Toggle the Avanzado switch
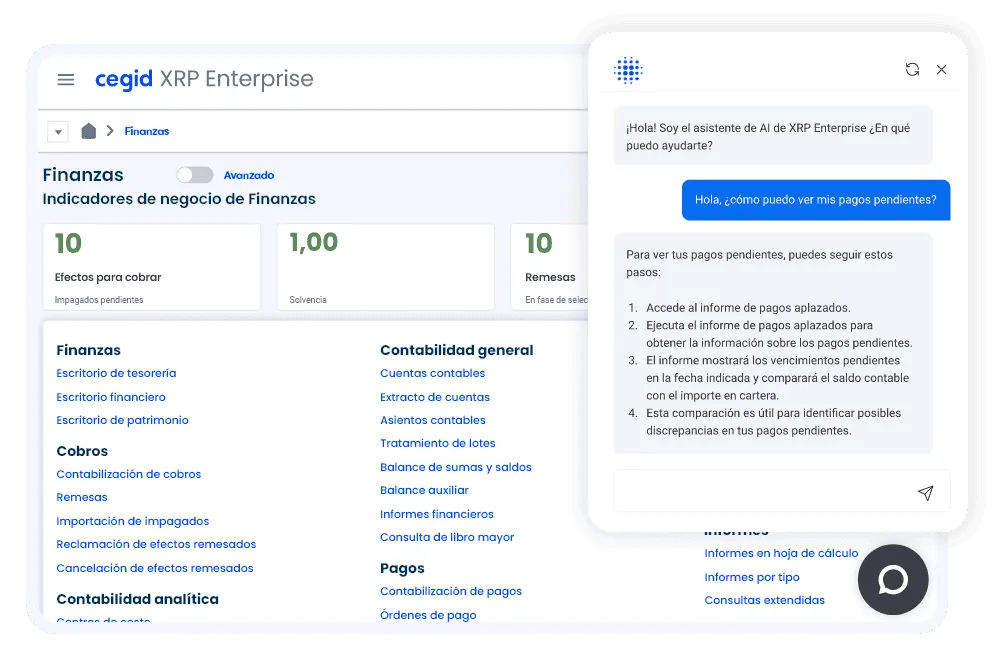Screen dimensions: 1000x660 tap(195, 175)
